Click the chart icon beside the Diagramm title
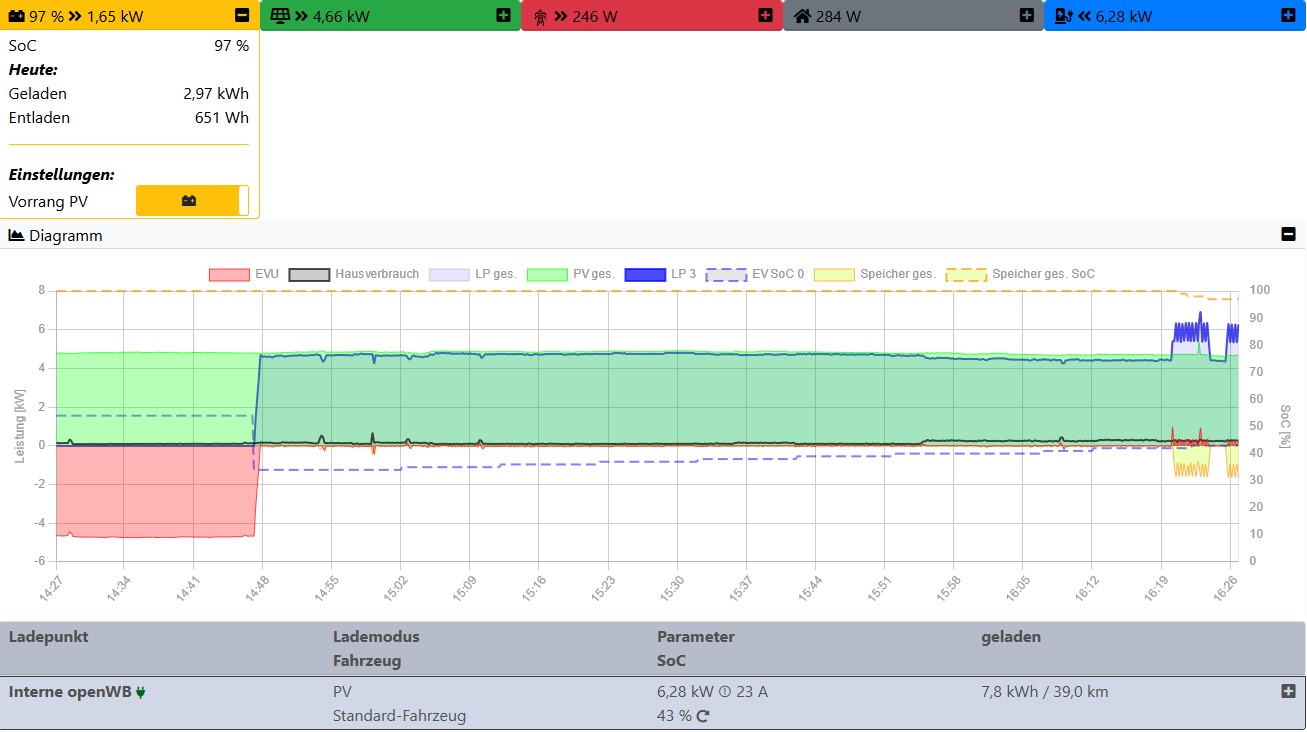The height and width of the screenshot is (732, 1307). point(16,236)
